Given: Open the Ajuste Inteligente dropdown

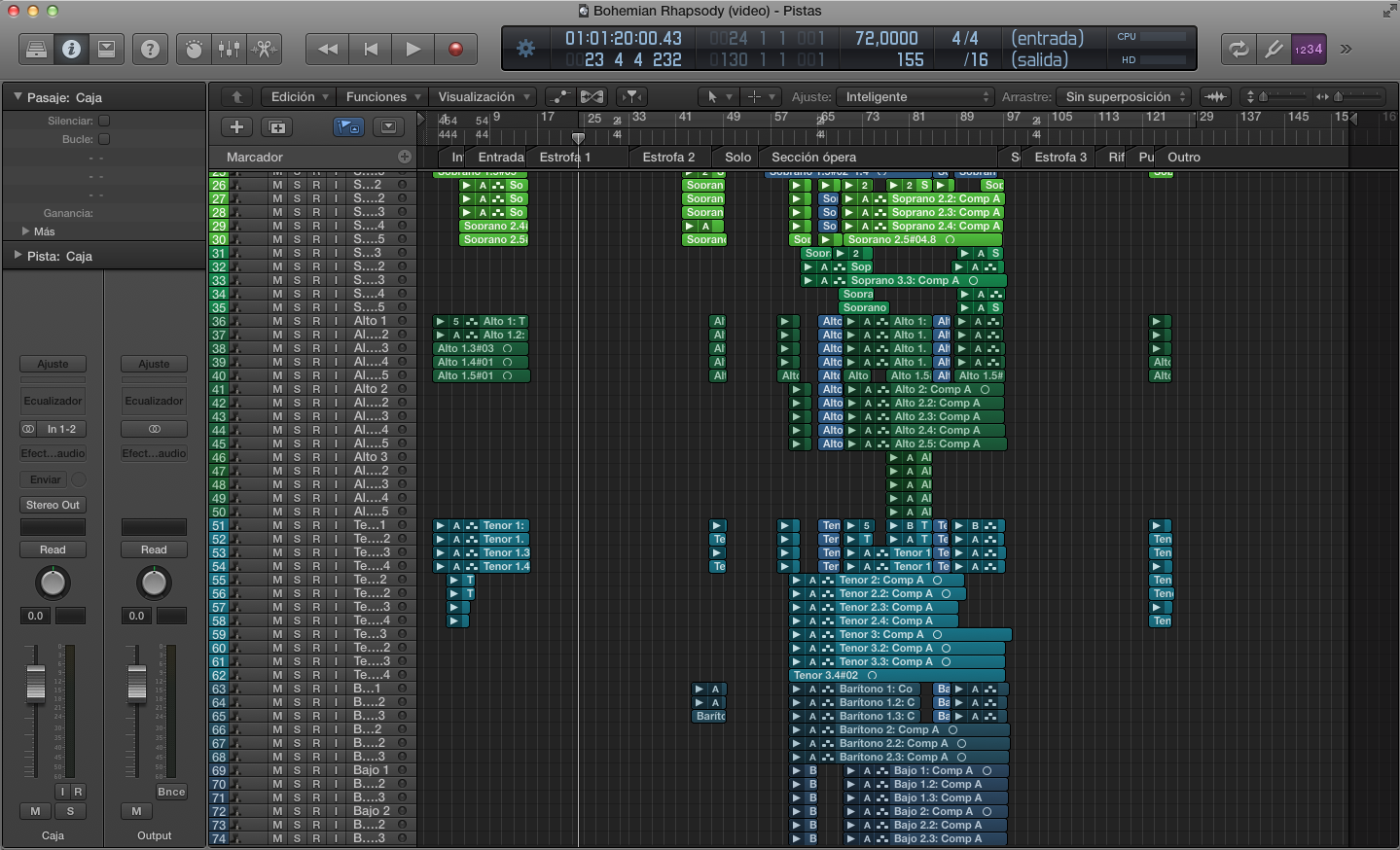Looking at the screenshot, I should tap(916, 96).
